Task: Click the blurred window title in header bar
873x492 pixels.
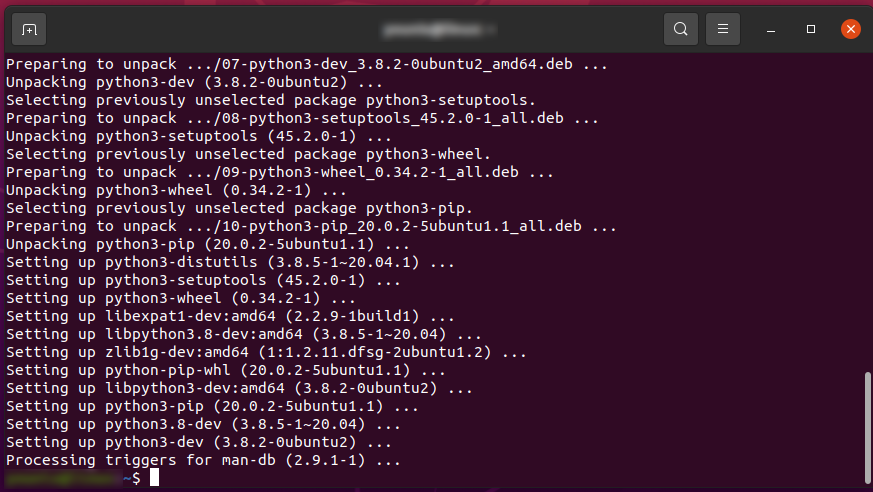Action: (x=438, y=29)
